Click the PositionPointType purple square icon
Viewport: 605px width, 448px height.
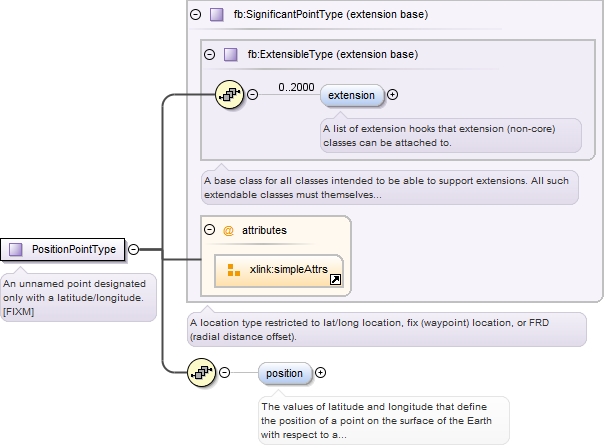point(16,248)
